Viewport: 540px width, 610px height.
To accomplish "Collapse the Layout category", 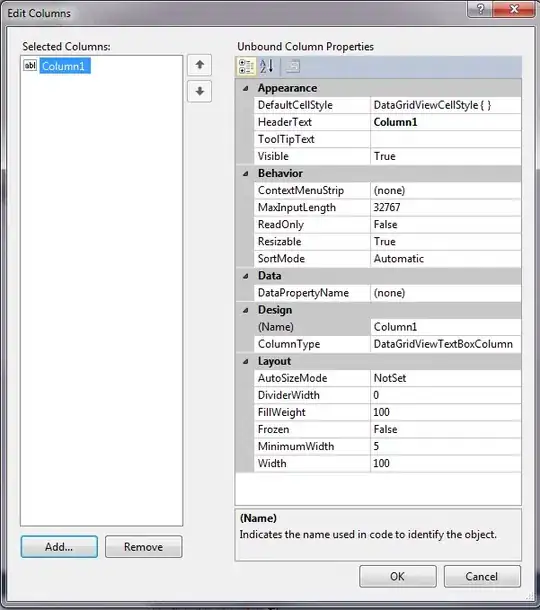I will click(x=245, y=361).
